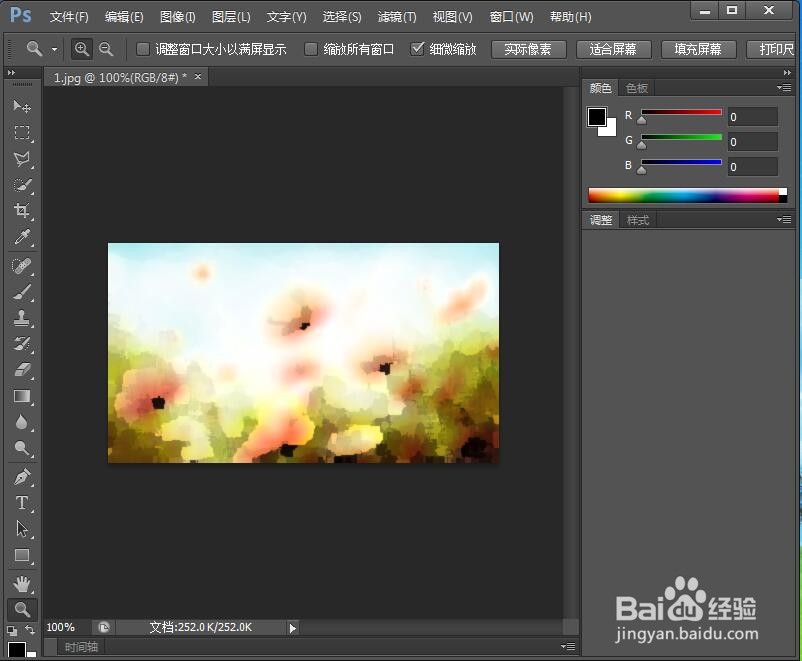Open the Adjustments panel options menu

784,220
